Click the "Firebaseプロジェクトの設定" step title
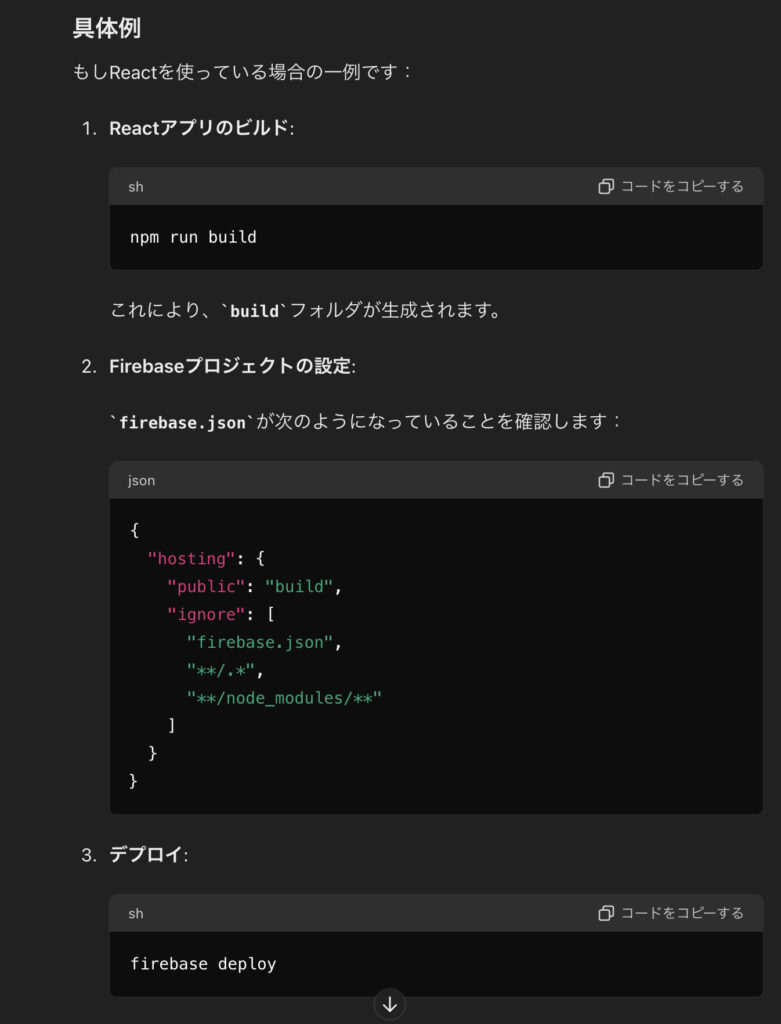The width and height of the screenshot is (781, 1024). (x=230, y=367)
